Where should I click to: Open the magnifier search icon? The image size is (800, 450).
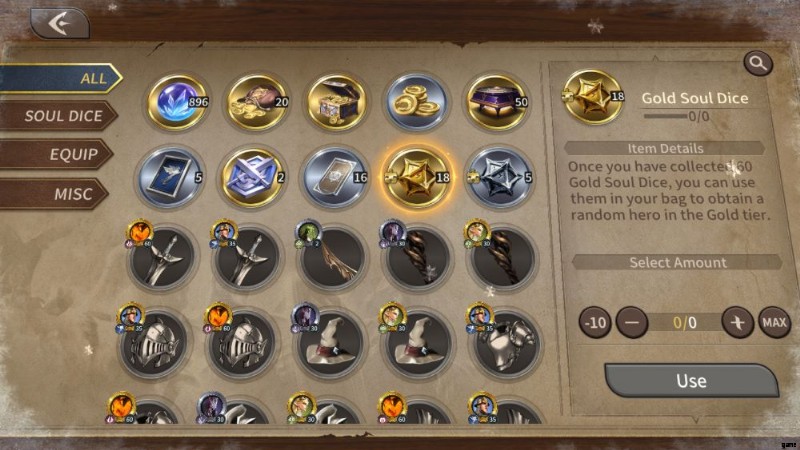758,63
